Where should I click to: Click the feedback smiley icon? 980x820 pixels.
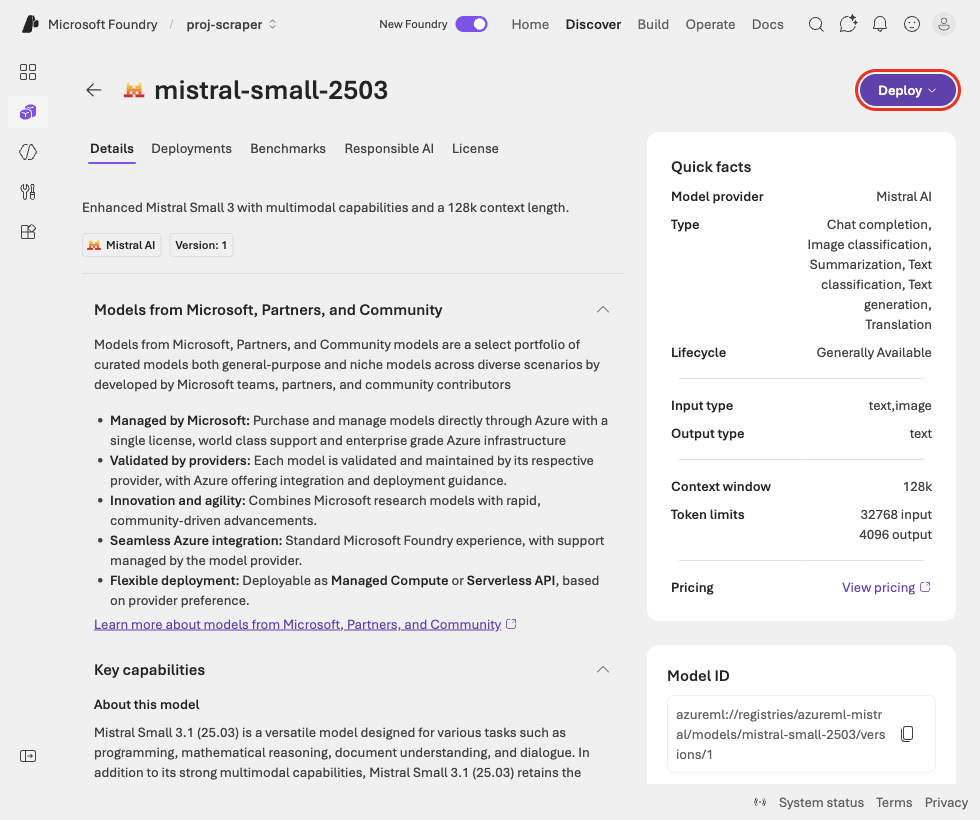point(912,24)
